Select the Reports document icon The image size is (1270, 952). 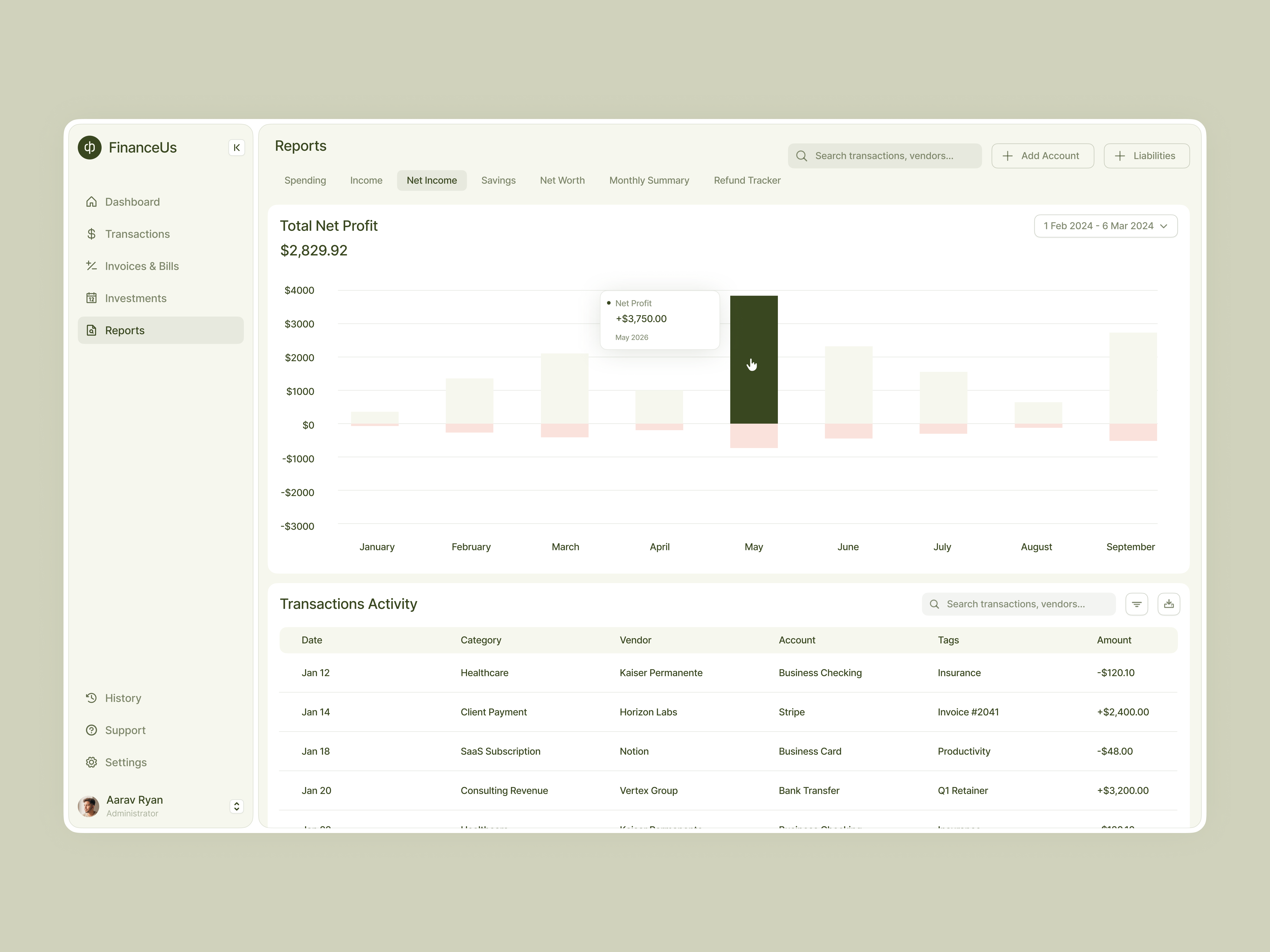tap(92, 330)
